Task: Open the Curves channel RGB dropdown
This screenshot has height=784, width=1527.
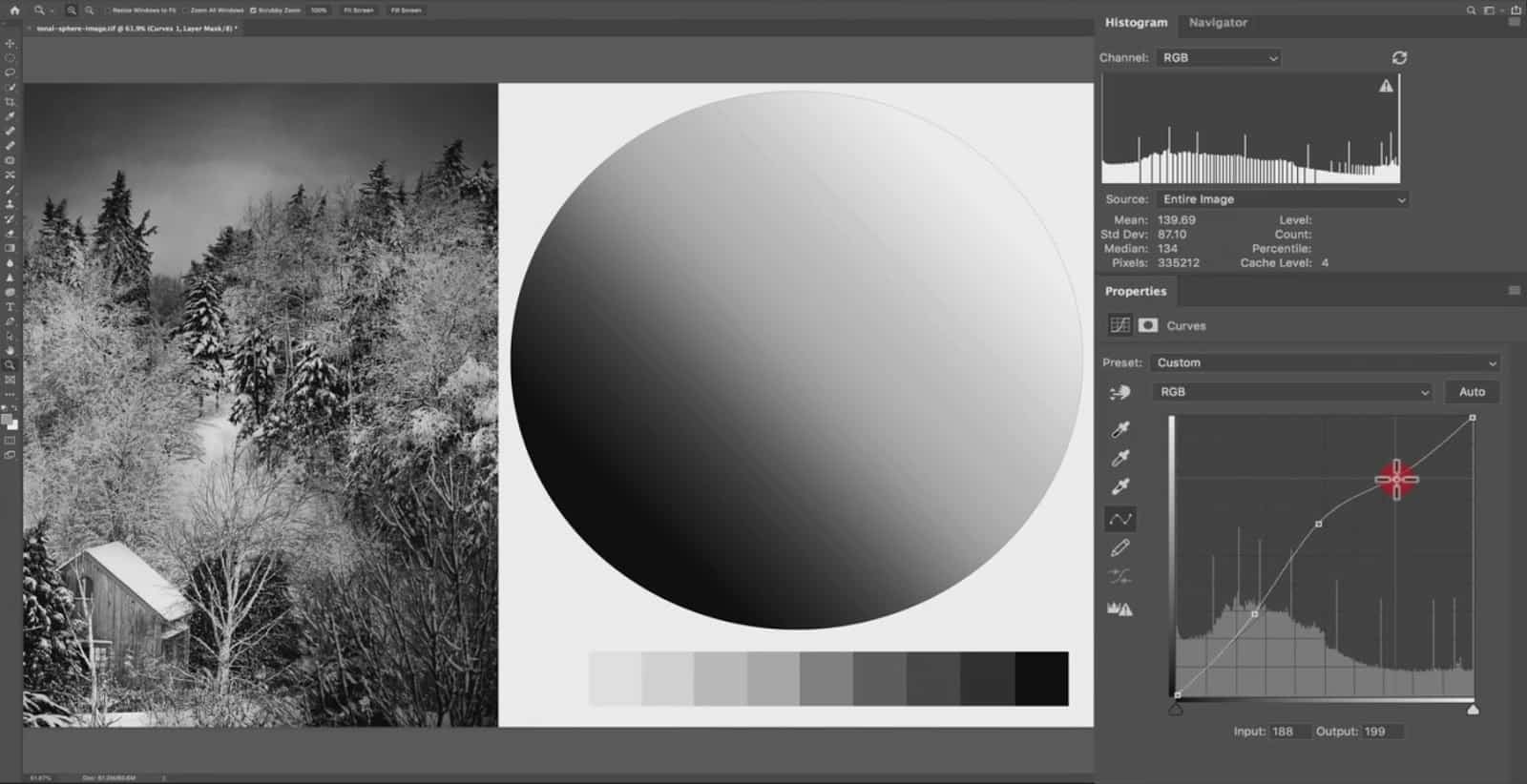Action: [1293, 392]
